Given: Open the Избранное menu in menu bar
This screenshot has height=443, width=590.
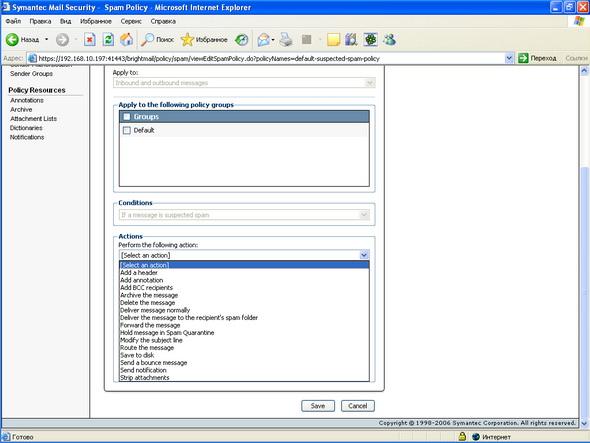Looking at the screenshot, I should [x=96, y=21].
